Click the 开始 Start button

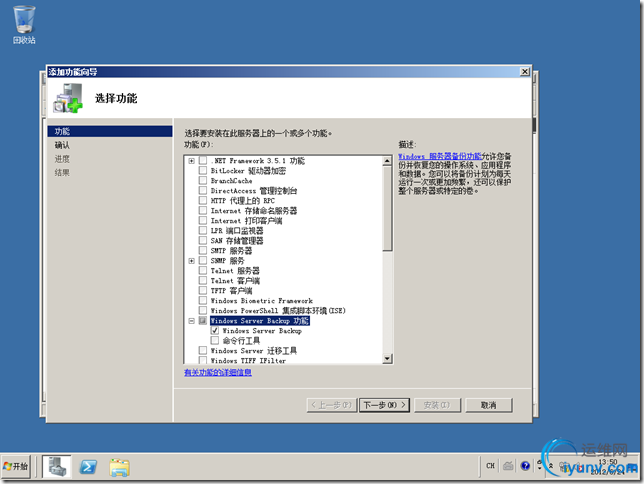click(x=16, y=466)
